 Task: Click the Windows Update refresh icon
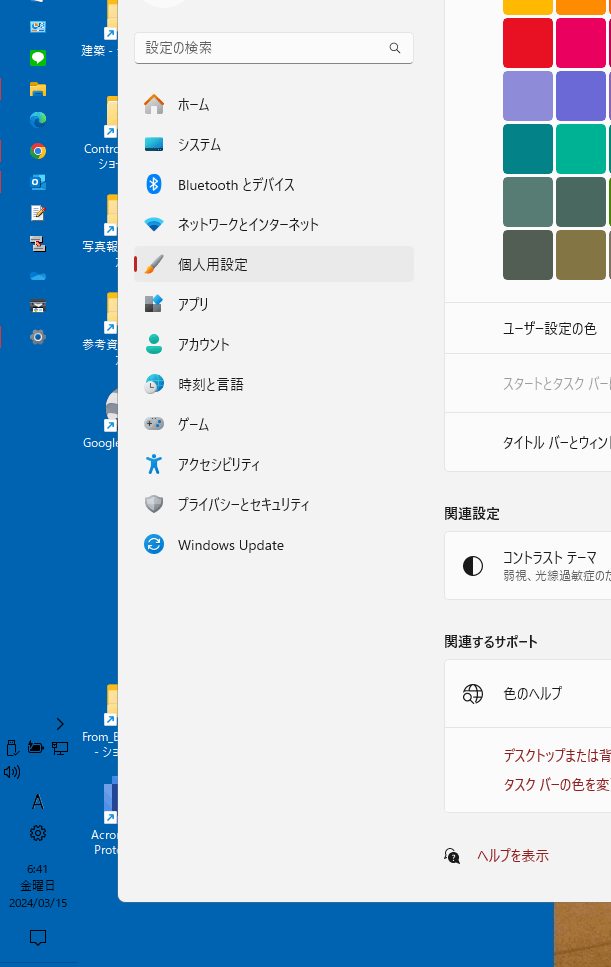click(154, 545)
